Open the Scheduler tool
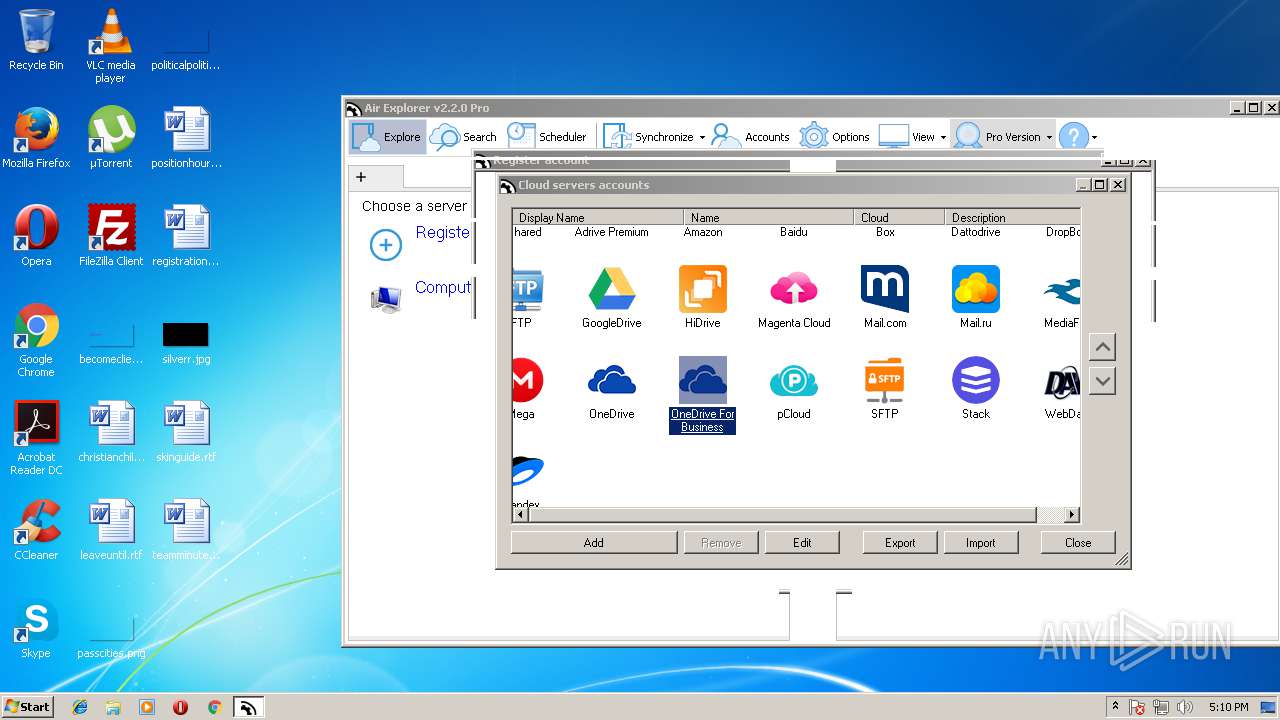Screen dimensions: 1280x720 coord(547,137)
